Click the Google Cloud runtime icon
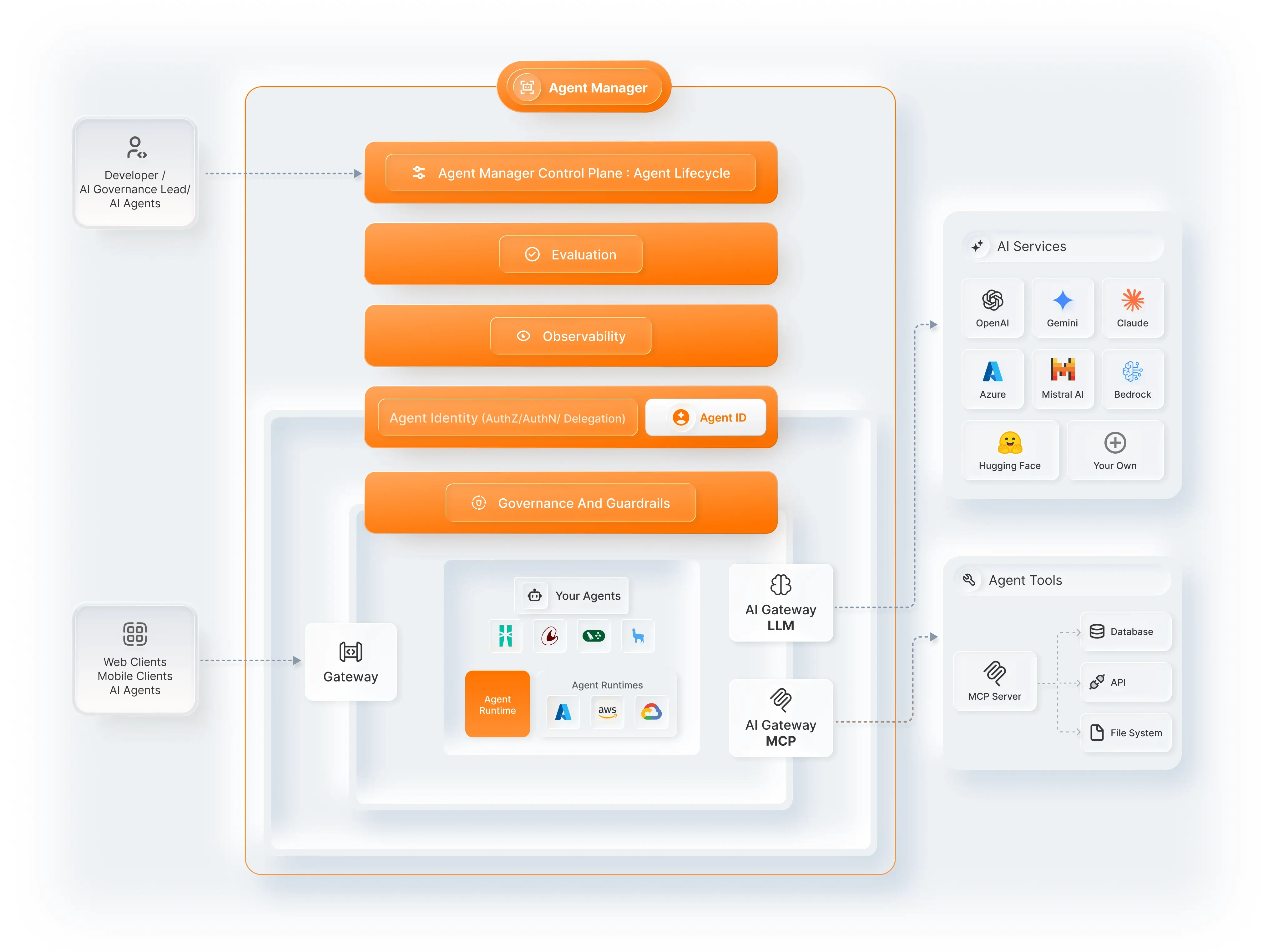This screenshot has width=1273, height=952. click(651, 712)
